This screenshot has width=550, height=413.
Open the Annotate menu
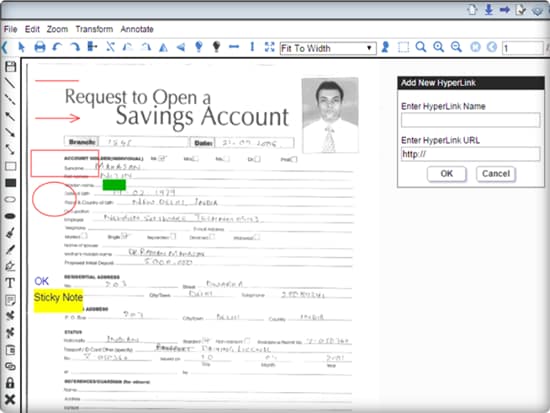(137, 29)
